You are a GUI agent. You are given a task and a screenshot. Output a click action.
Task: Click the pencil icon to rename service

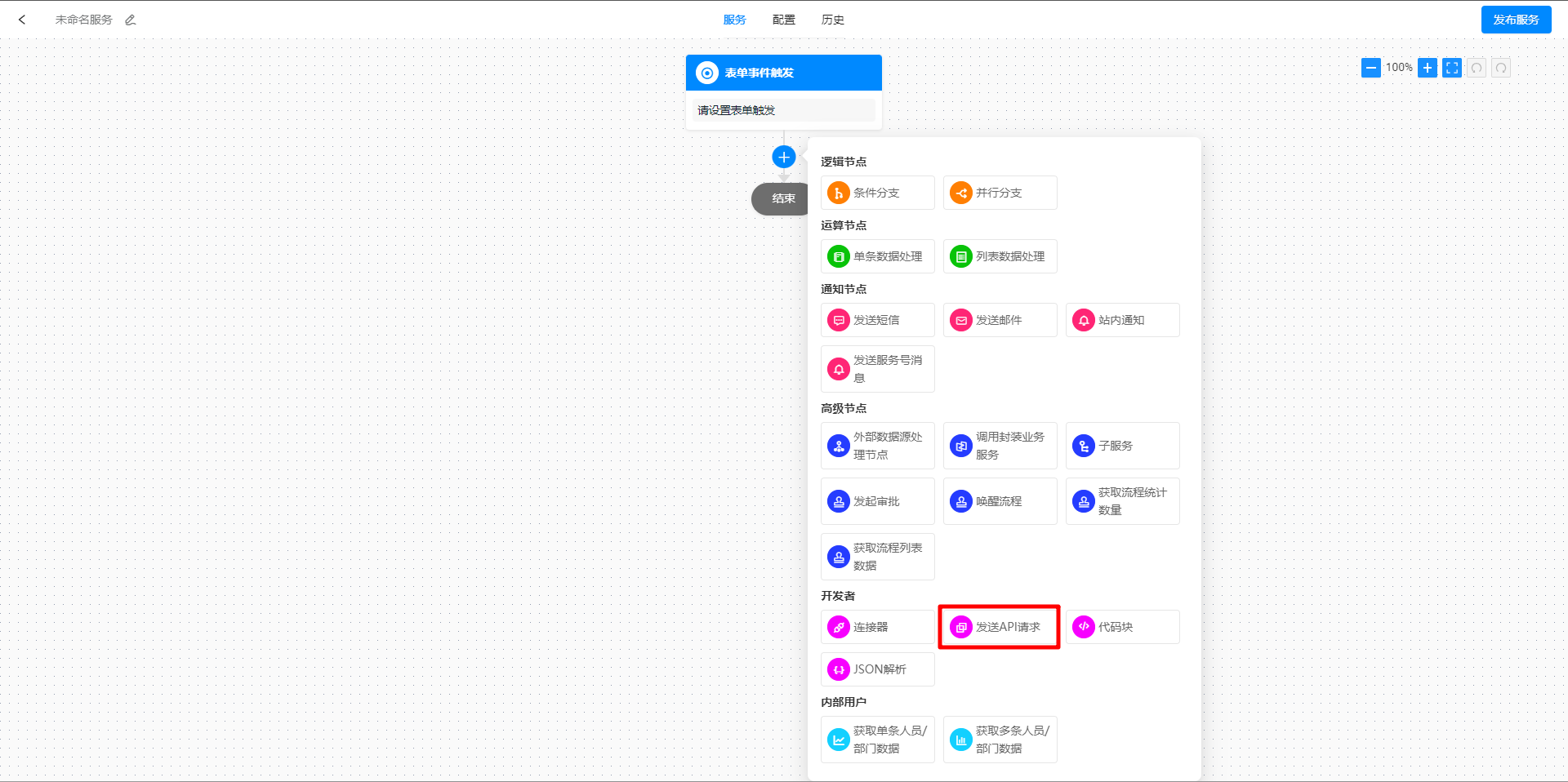coord(131,20)
